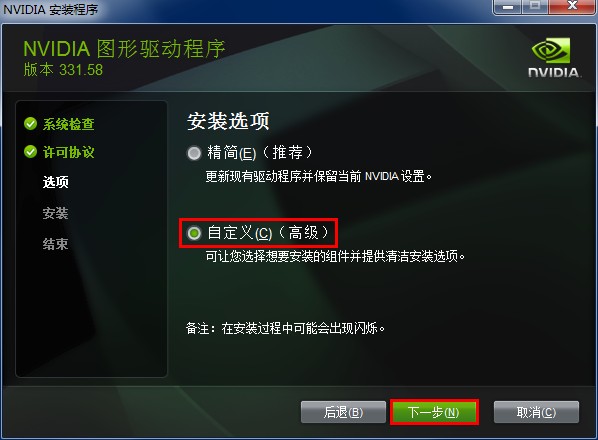Select the 系统检查 step in sidebar

coord(69,124)
